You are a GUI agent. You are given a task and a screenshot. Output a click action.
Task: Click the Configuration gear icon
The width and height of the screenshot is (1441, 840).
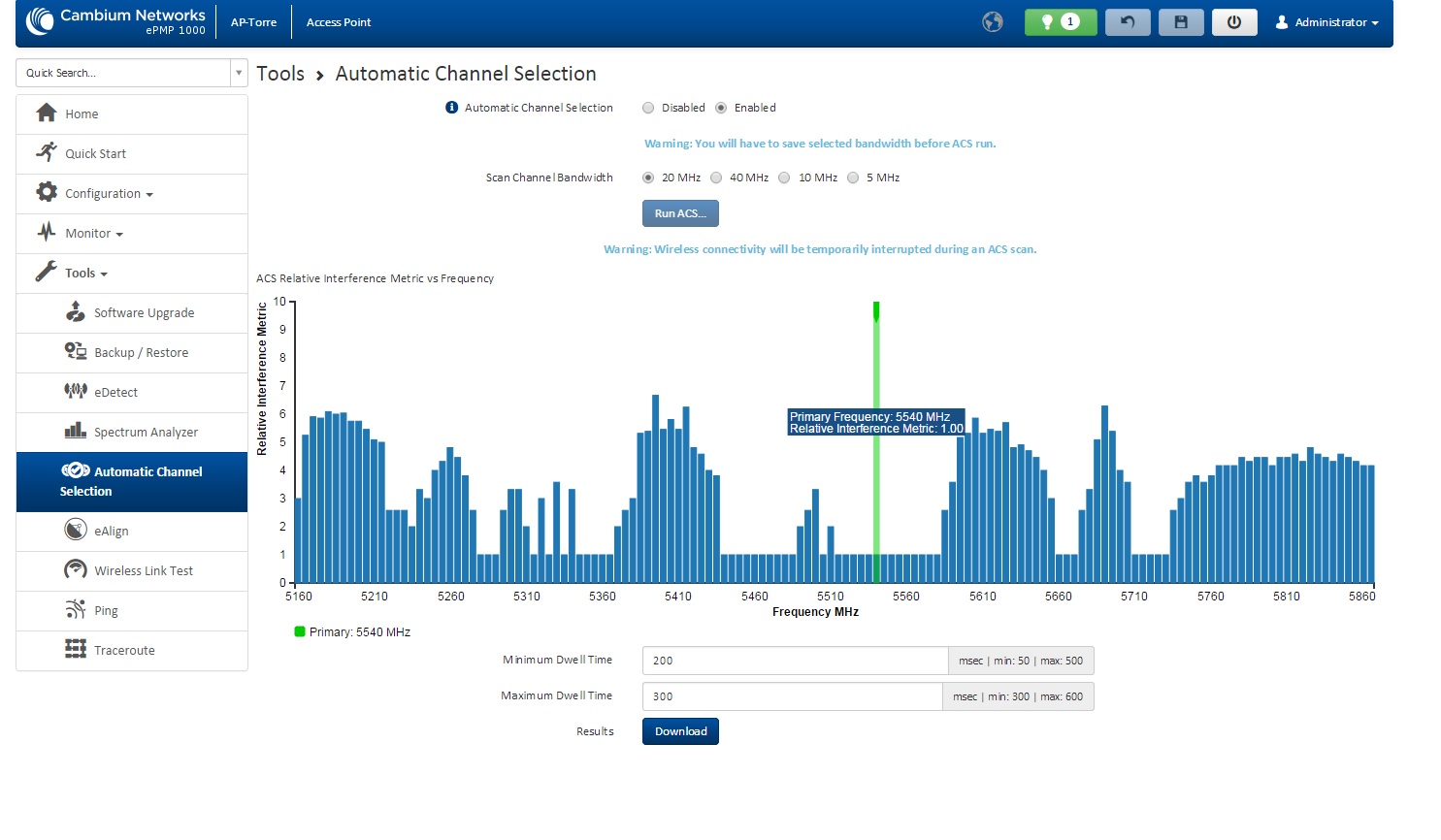(46, 192)
